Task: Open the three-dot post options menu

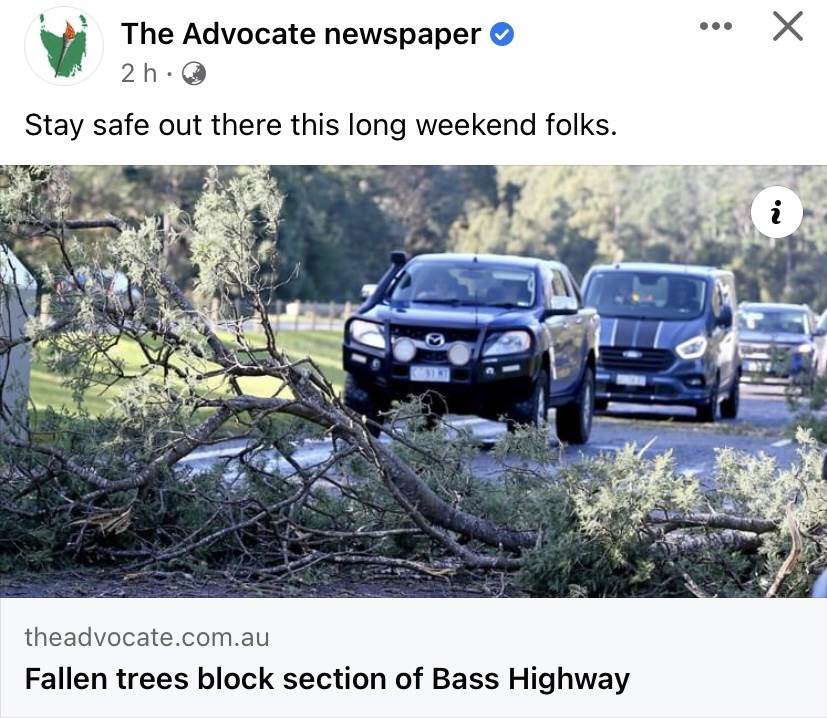Action: tap(716, 26)
